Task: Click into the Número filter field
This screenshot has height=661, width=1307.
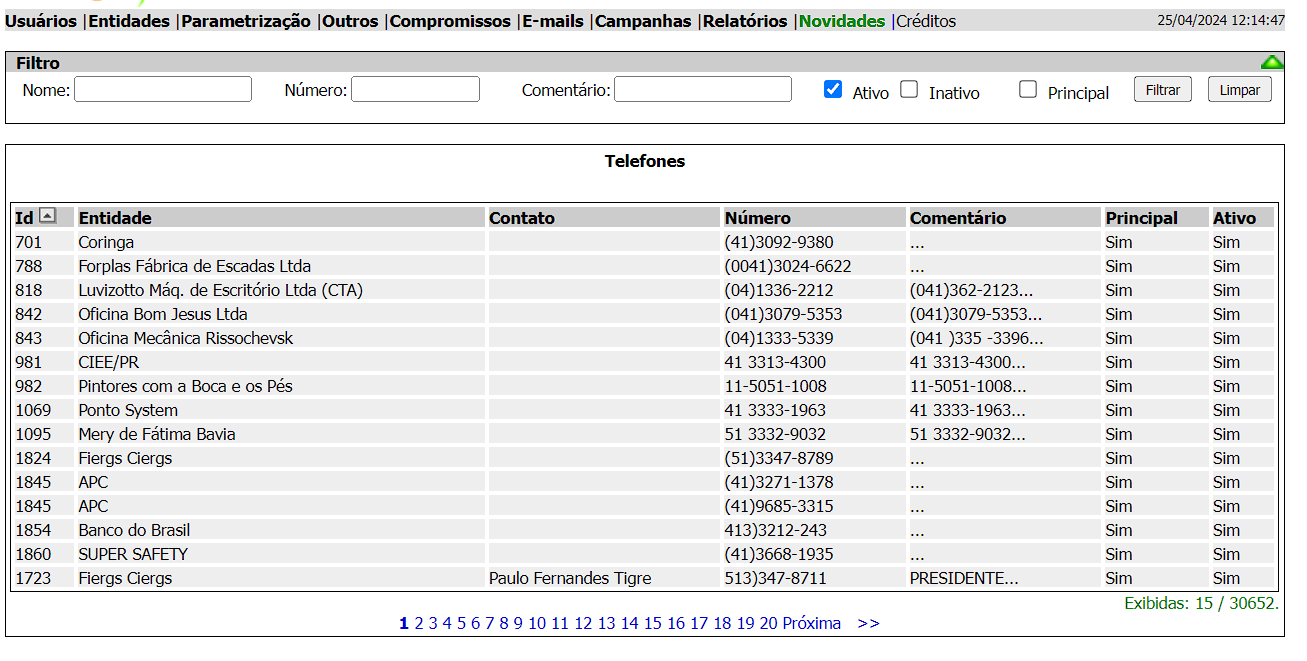Action: pos(415,90)
